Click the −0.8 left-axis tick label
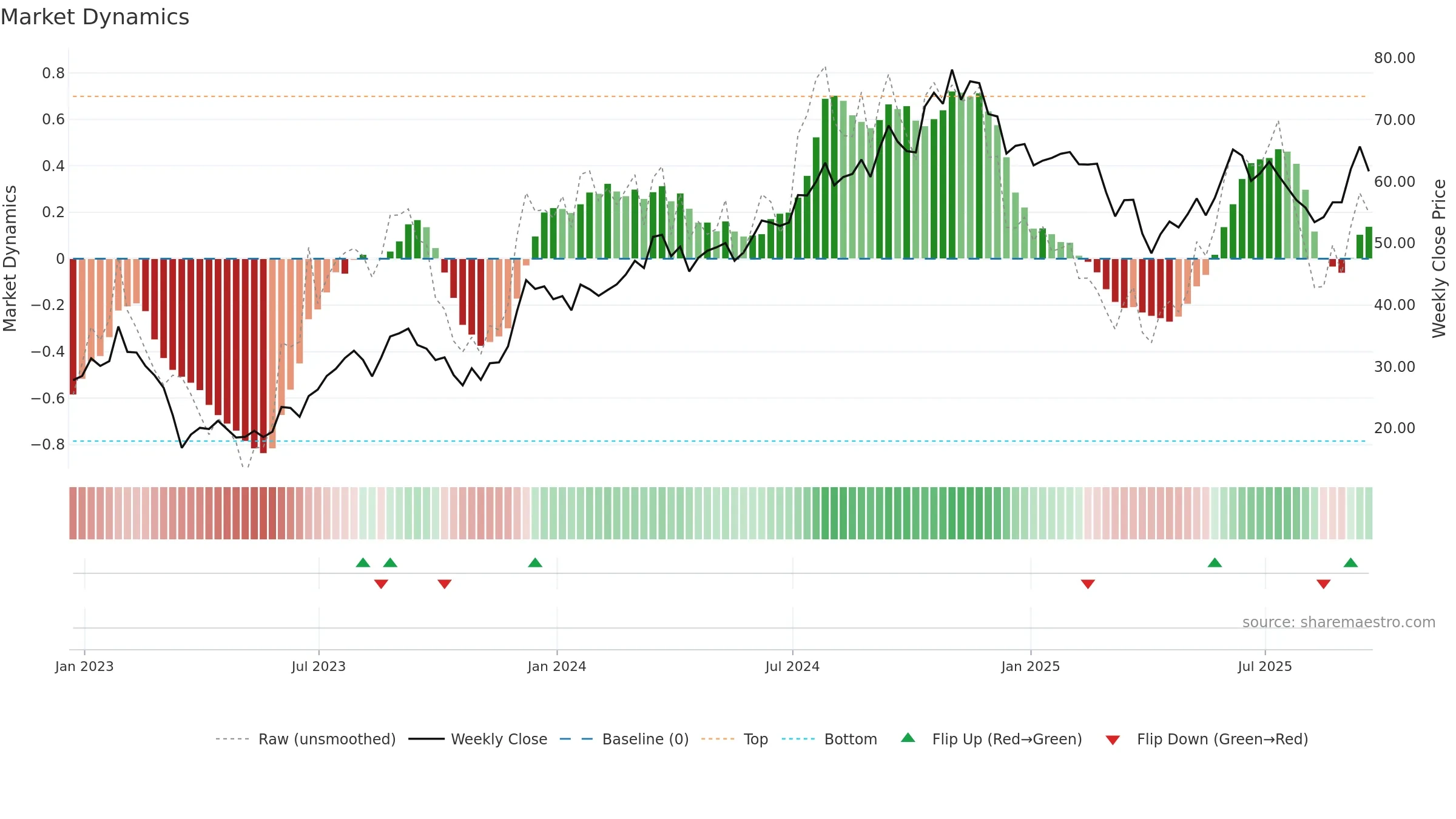This screenshot has height=819, width=1456. tap(48, 445)
